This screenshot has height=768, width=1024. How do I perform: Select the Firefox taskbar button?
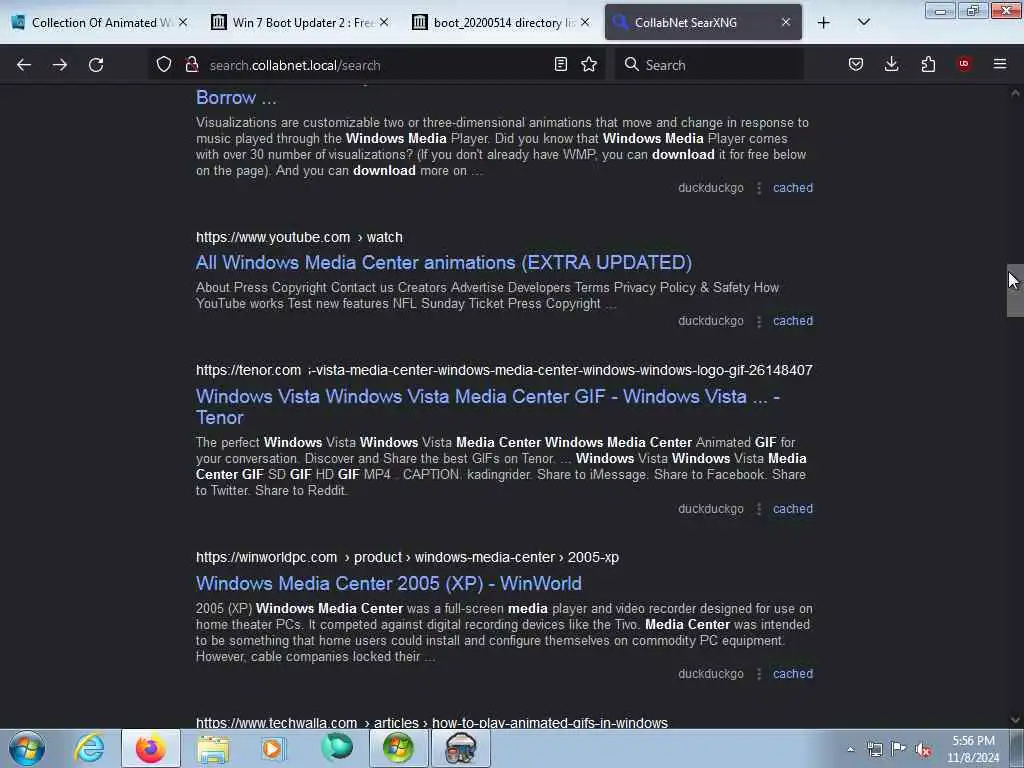click(151, 748)
